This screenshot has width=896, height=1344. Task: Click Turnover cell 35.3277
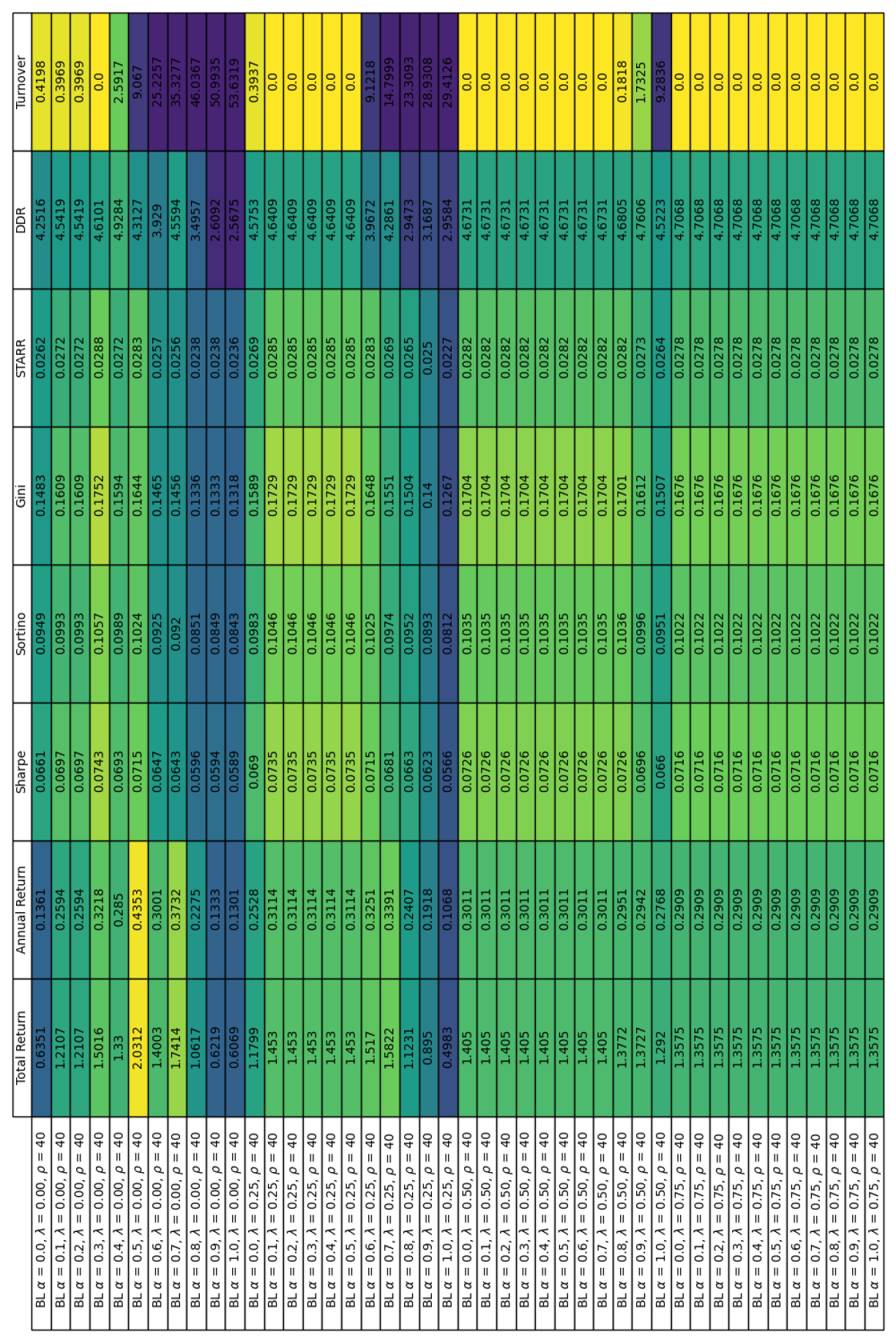177,82
